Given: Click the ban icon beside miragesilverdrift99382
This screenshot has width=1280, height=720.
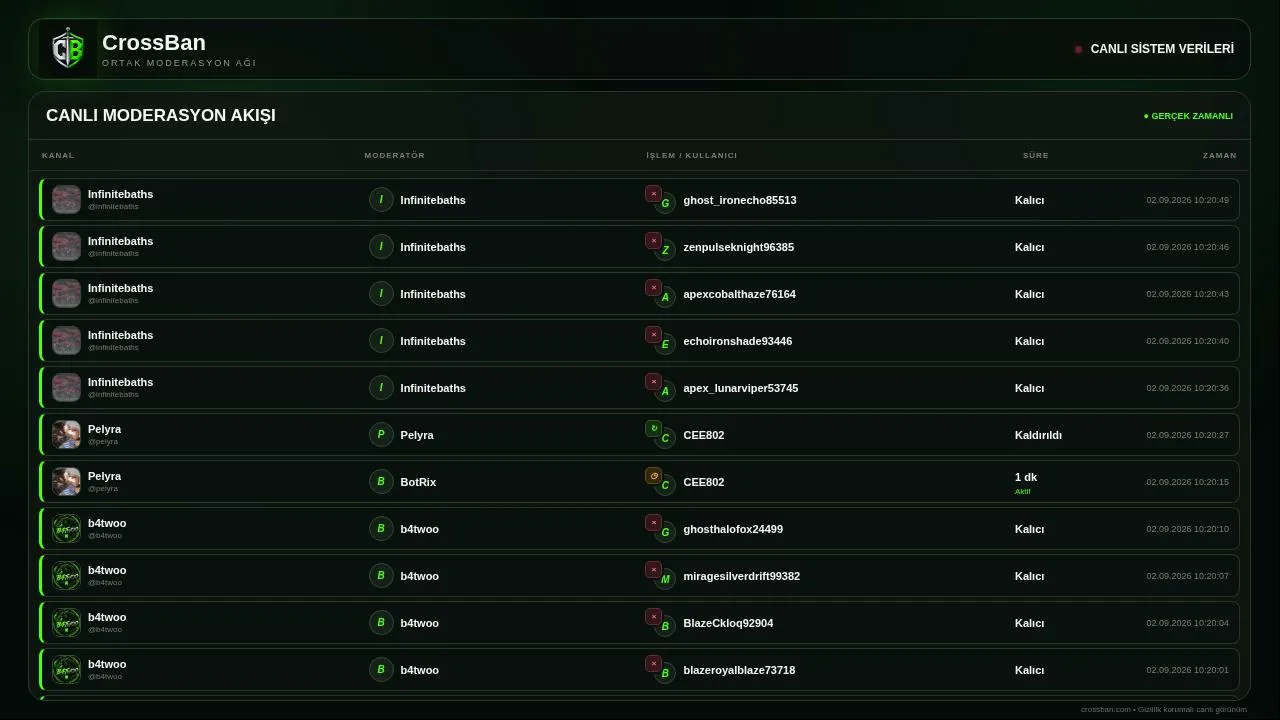Looking at the screenshot, I should coord(653,570).
